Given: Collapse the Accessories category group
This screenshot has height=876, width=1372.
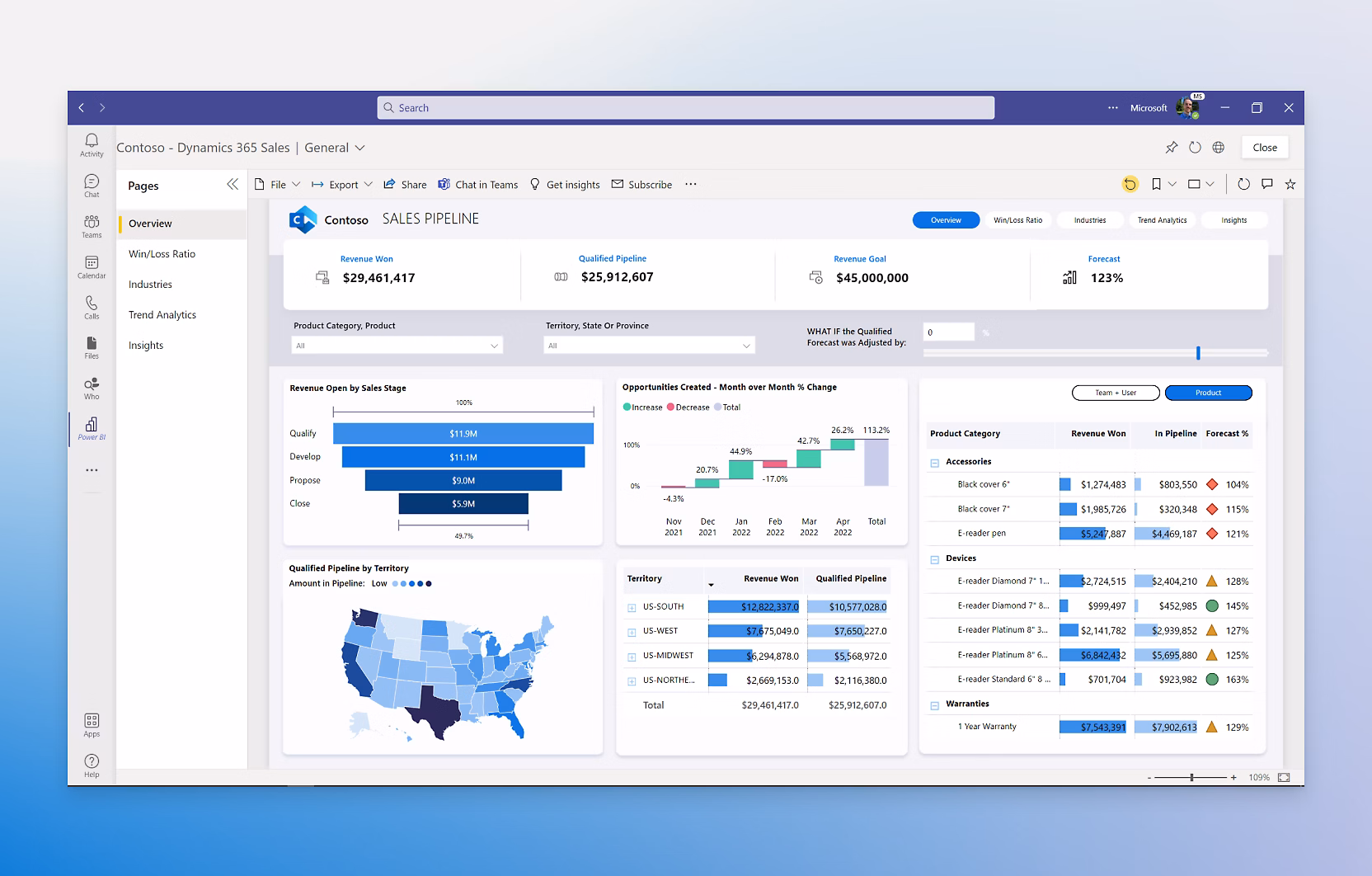Looking at the screenshot, I should pos(934,463).
